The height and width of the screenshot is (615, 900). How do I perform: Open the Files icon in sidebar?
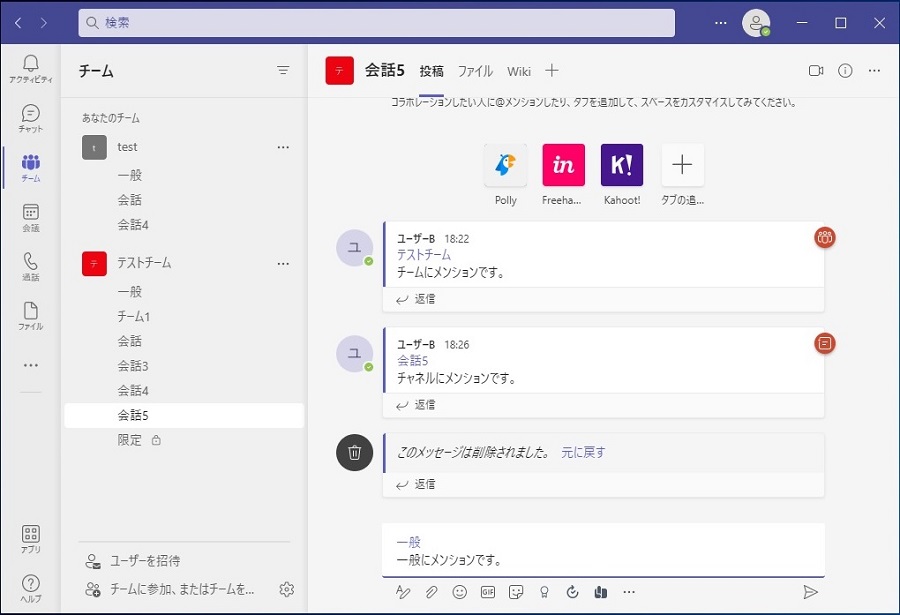pyautogui.click(x=30, y=315)
